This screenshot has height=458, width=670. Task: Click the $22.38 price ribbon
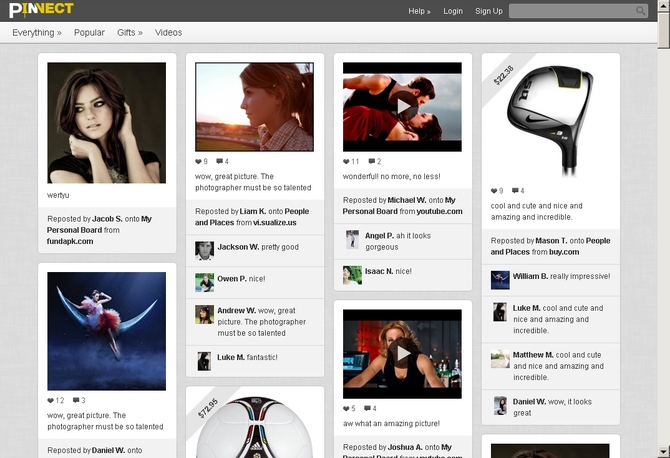click(503, 75)
